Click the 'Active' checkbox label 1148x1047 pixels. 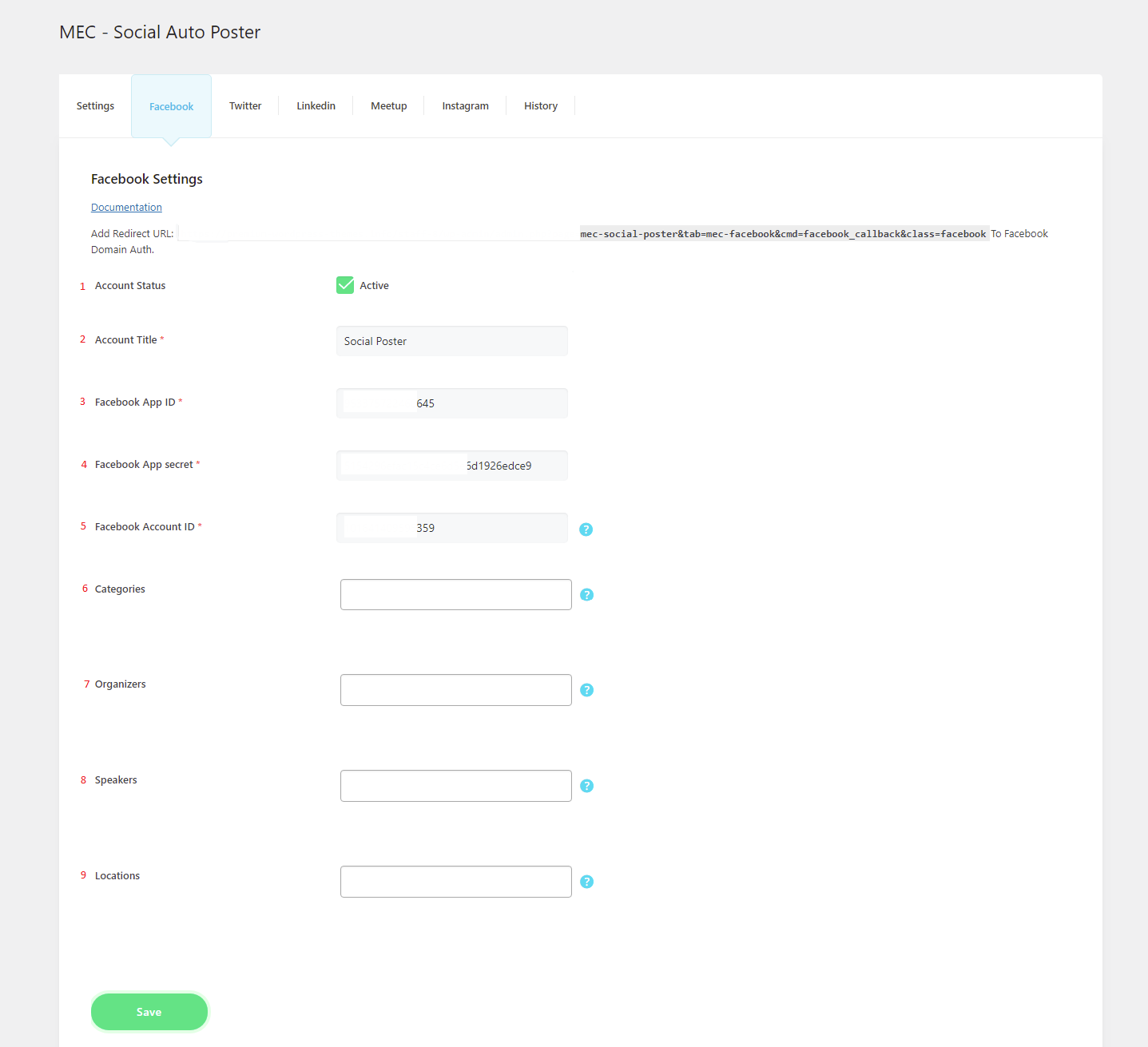(x=374, y=286)
